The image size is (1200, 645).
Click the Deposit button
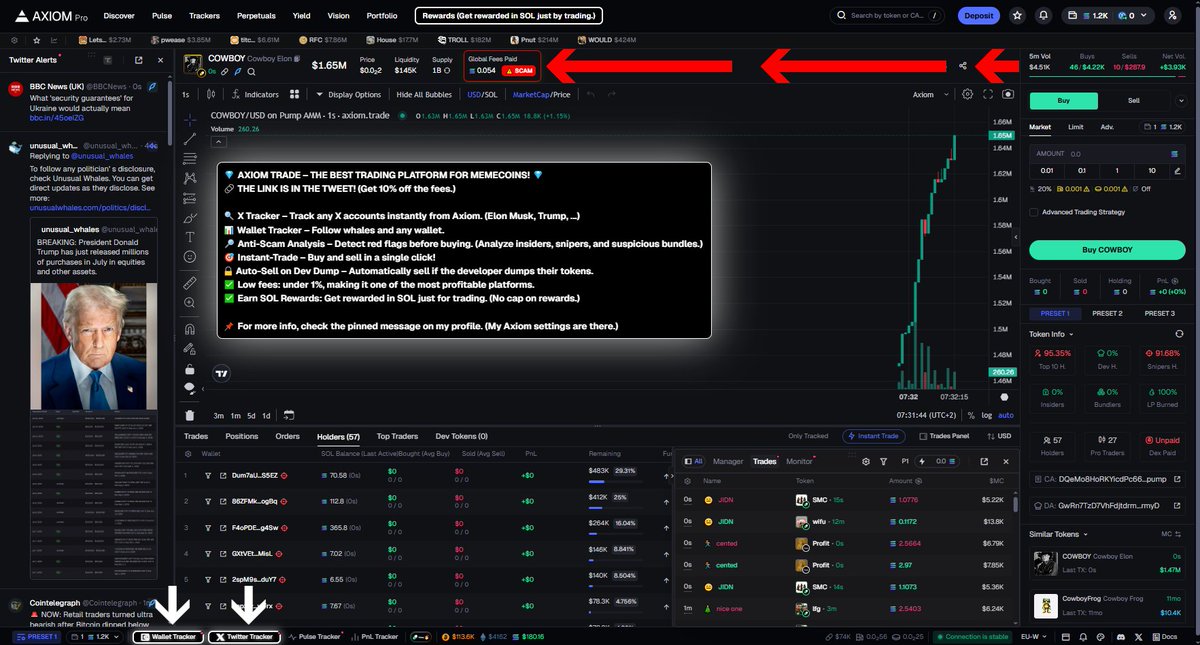tap(978, 16)
